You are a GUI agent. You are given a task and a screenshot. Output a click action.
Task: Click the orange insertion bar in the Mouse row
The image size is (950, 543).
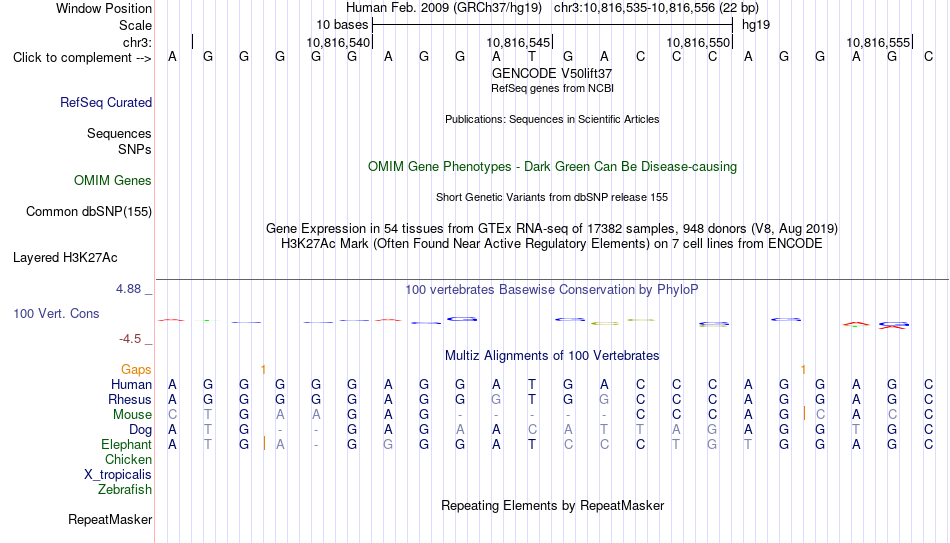click(805, 413)
